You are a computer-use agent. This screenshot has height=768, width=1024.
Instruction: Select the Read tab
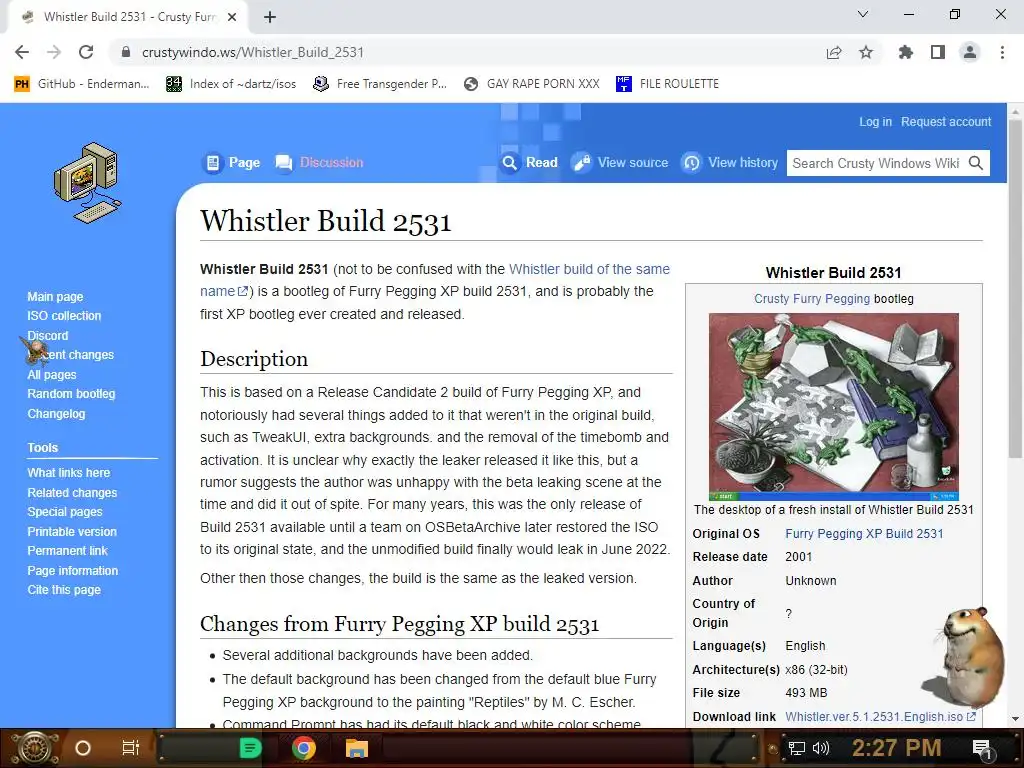point(542,163)
